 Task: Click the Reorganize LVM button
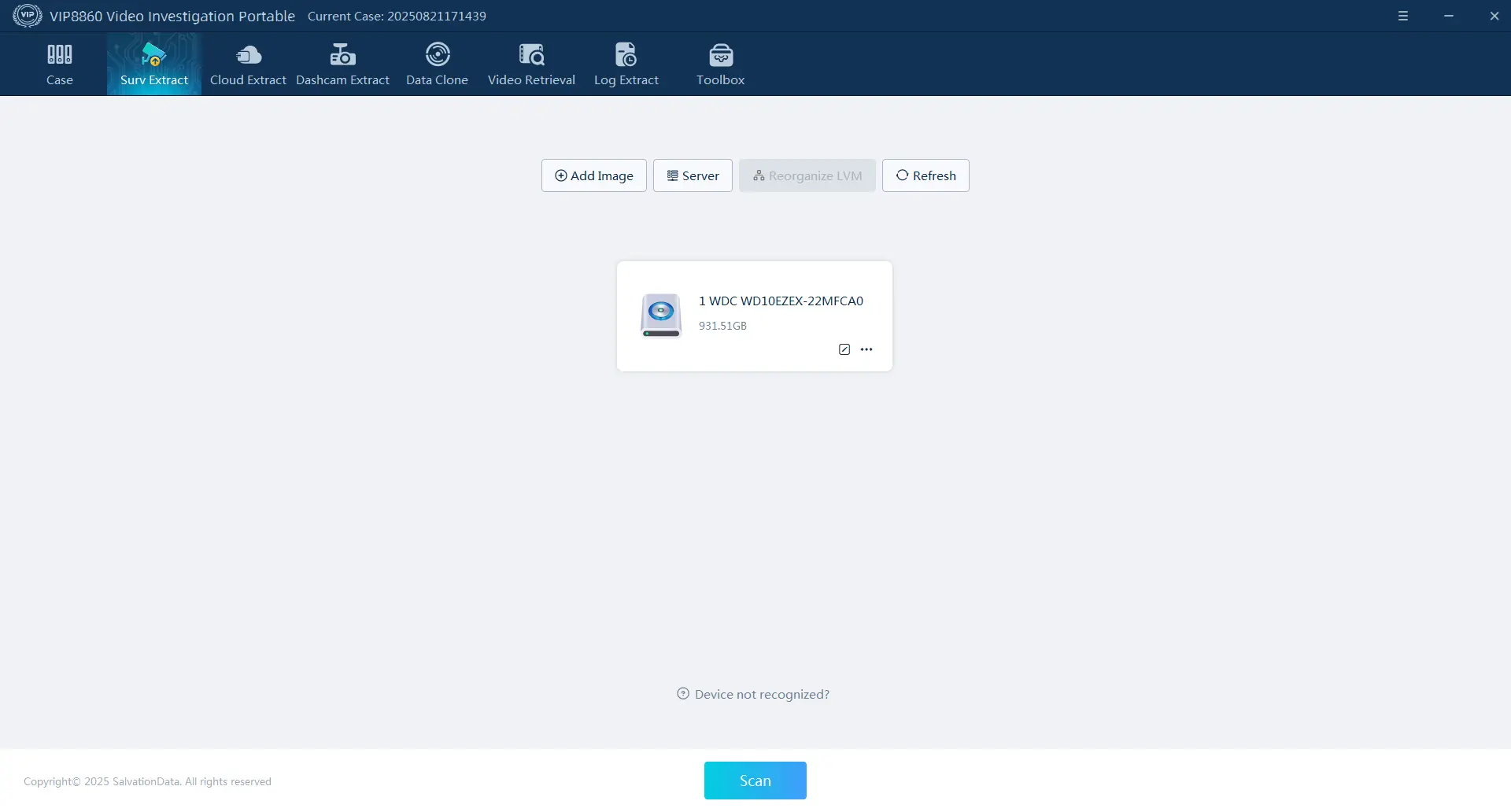click(x=807, y=175)
